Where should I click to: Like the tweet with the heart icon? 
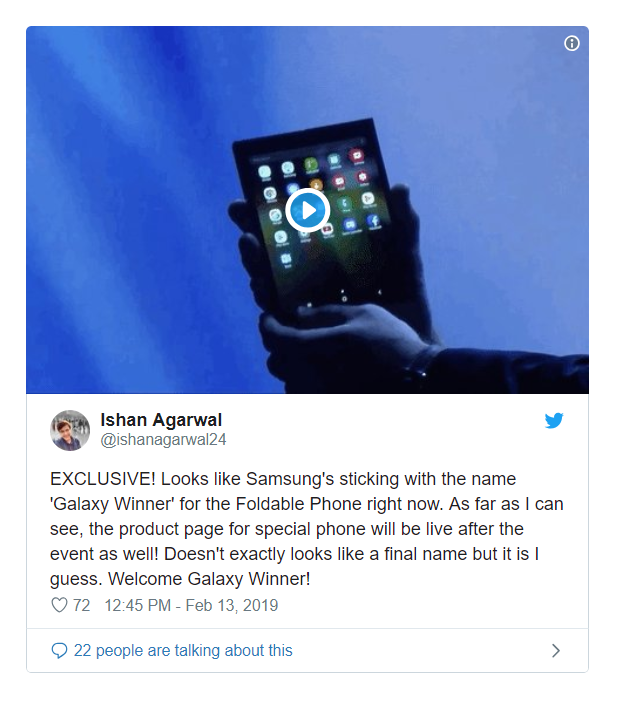59,605
